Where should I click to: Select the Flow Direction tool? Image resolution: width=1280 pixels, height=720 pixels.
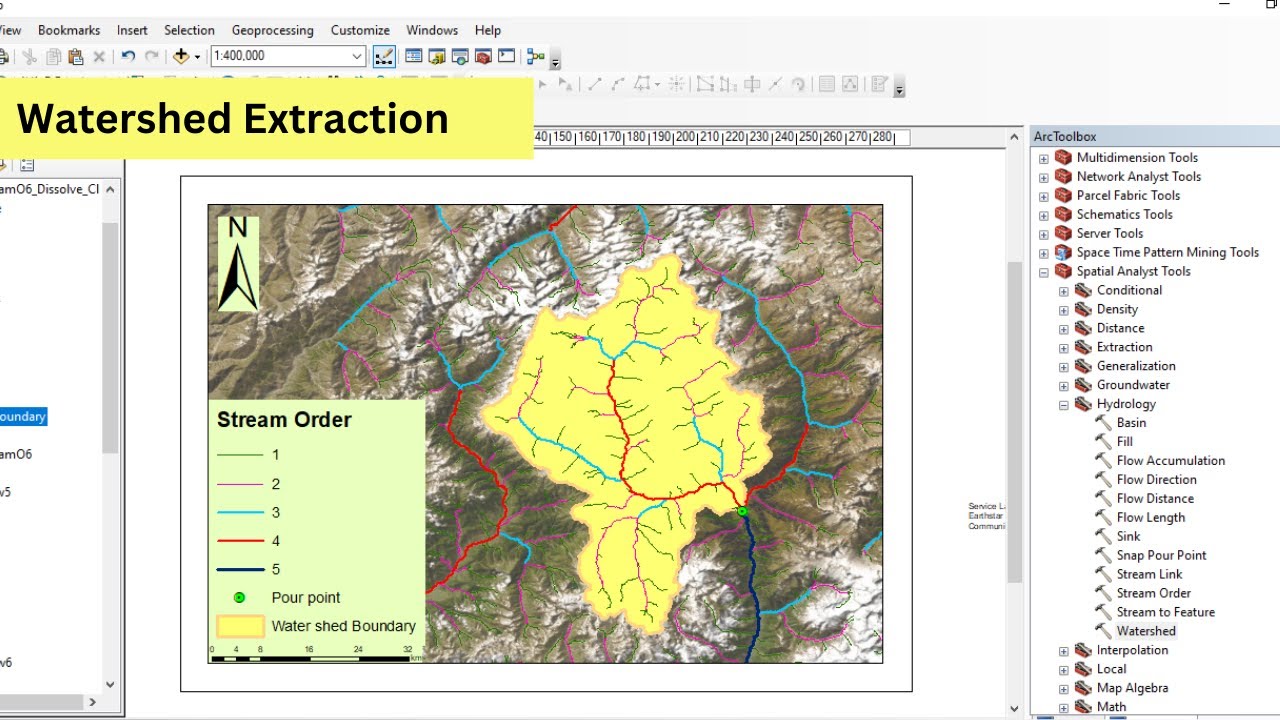pyautogui.click(x=1156, y=479)
